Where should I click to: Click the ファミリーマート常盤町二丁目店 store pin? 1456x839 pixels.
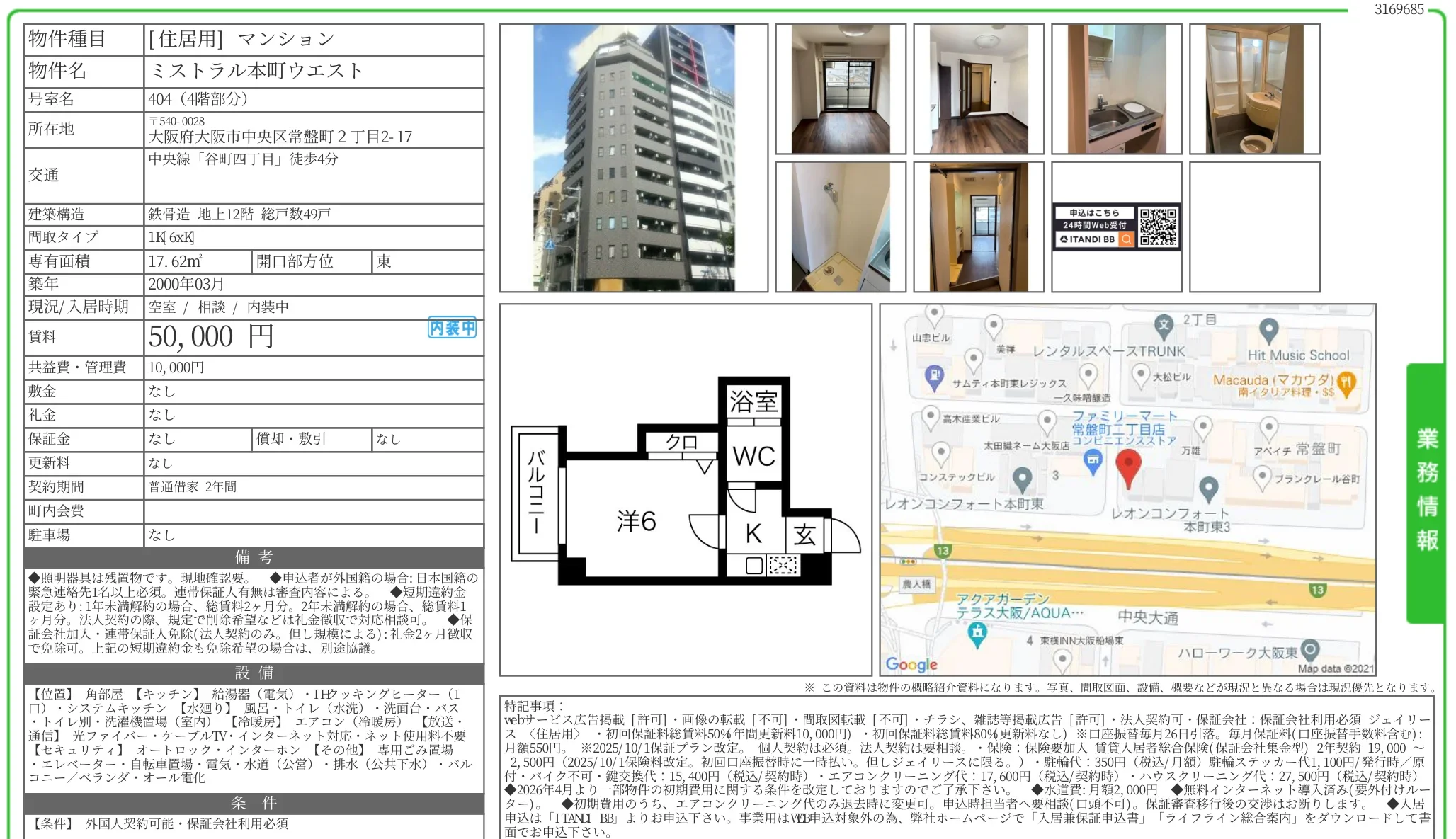click(1093, 457)
